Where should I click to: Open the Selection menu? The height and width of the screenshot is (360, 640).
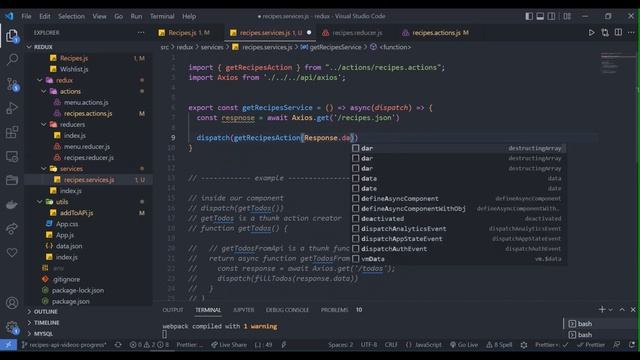71,16
